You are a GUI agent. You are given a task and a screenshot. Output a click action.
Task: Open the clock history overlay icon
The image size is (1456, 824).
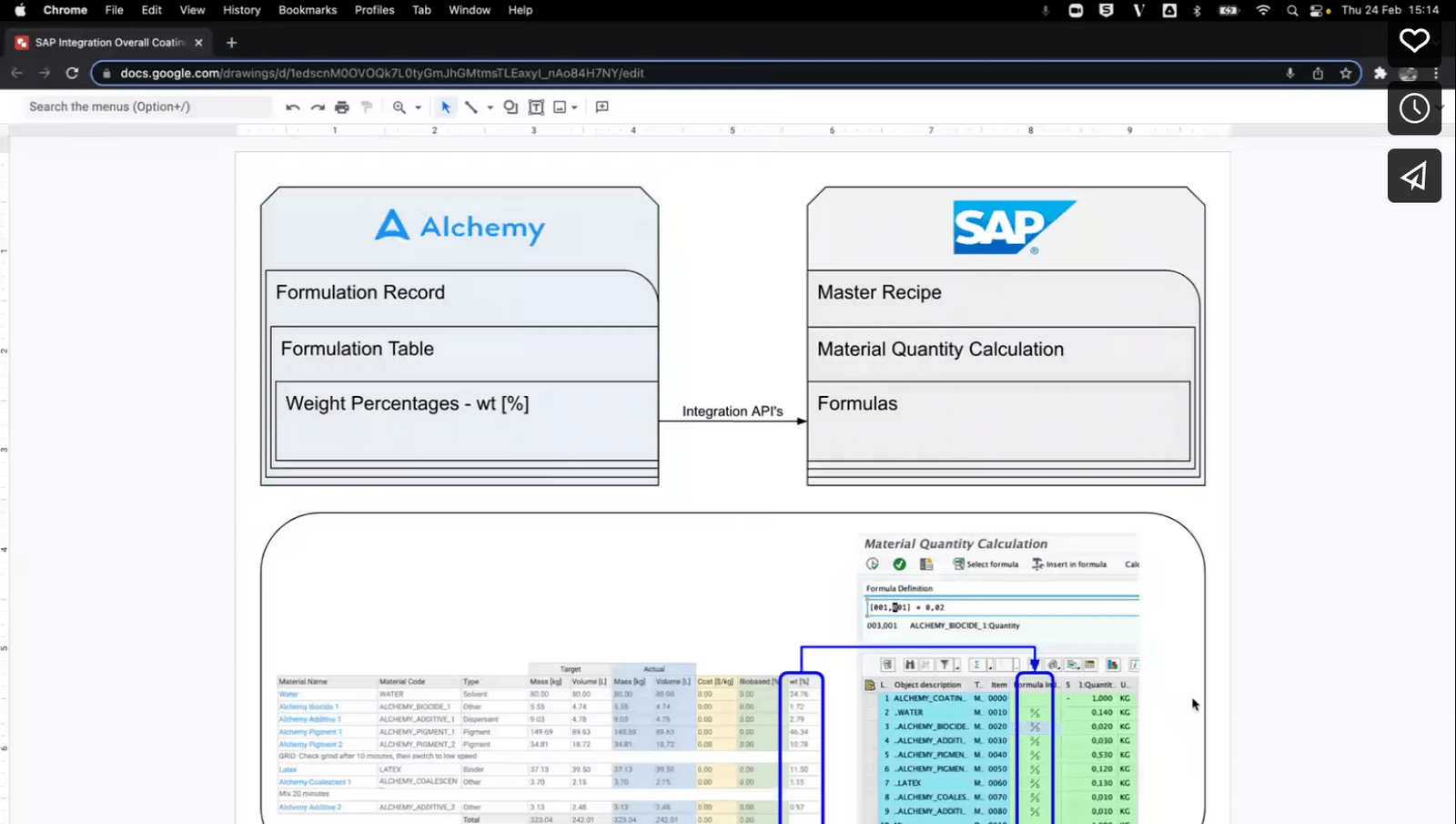coord(1414,108)
